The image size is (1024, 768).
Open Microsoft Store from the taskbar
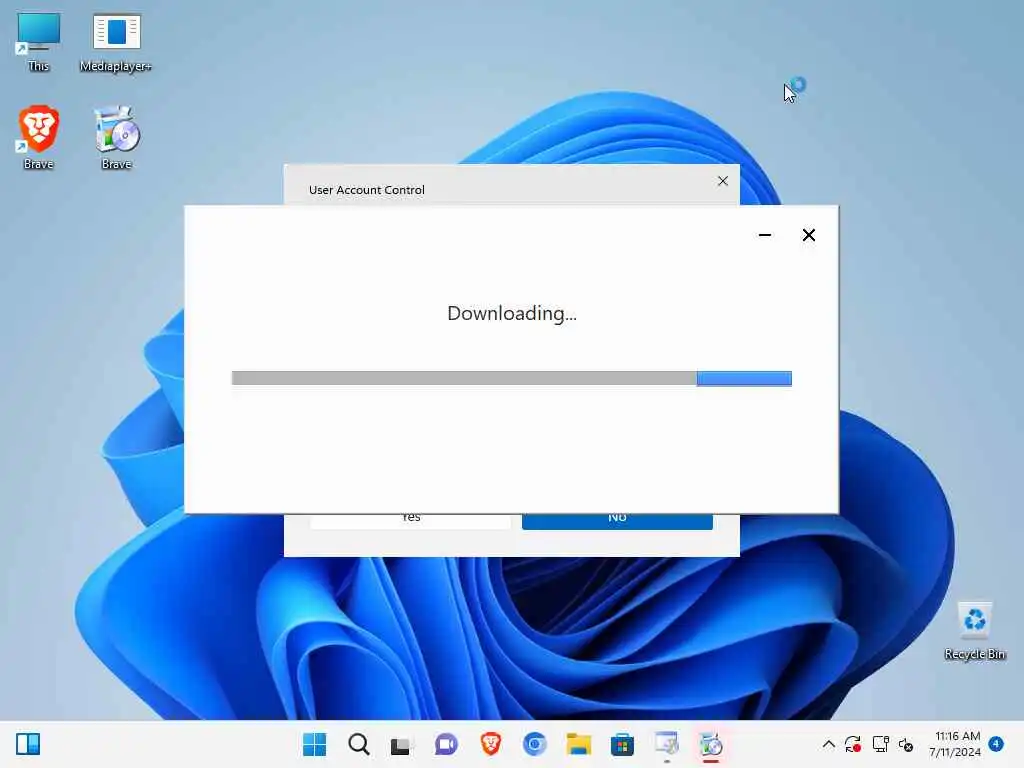tap(622, 744)
